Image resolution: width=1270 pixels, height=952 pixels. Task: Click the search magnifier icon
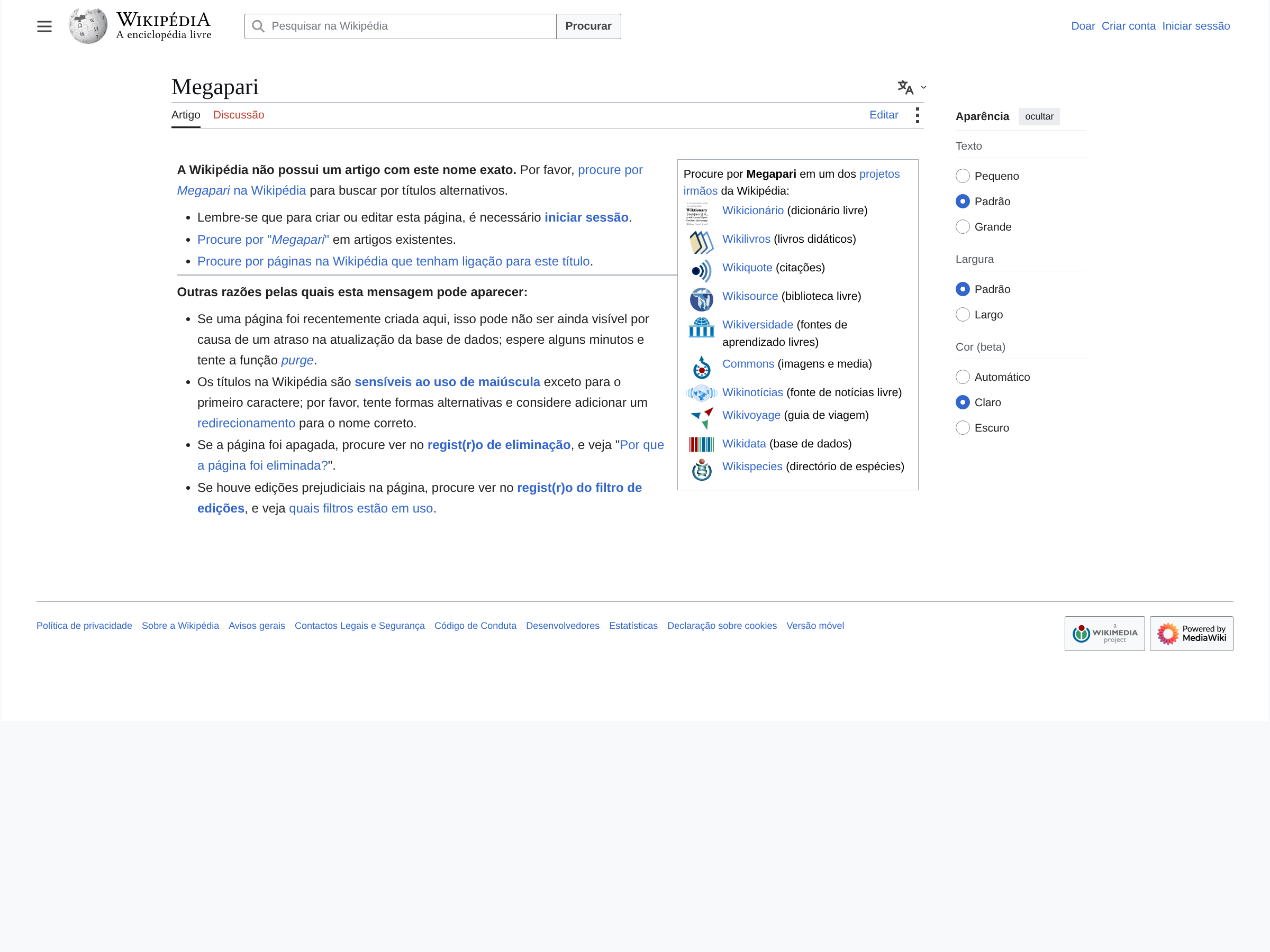258,26
